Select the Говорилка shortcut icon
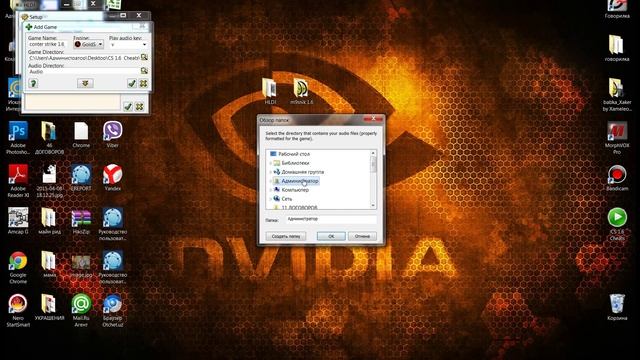Screen dimensions: 640x360 tap(617, 10)
